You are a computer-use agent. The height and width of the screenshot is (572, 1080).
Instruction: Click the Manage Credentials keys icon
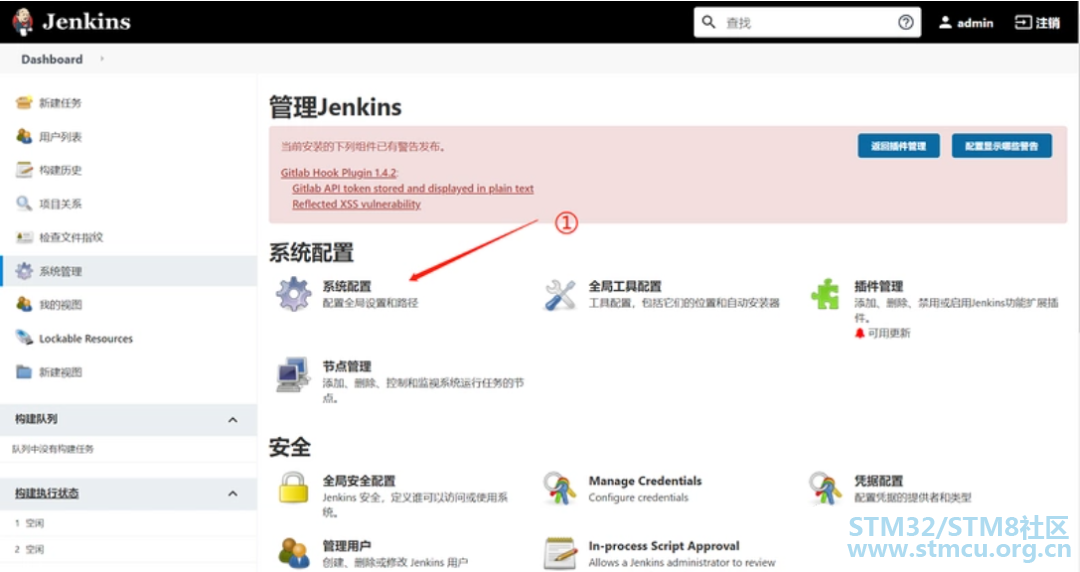tap(559, 488)
